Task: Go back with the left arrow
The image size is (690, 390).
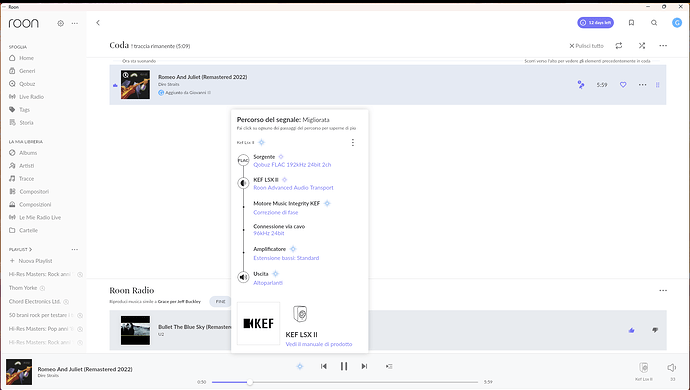Action: pos(98,23)
